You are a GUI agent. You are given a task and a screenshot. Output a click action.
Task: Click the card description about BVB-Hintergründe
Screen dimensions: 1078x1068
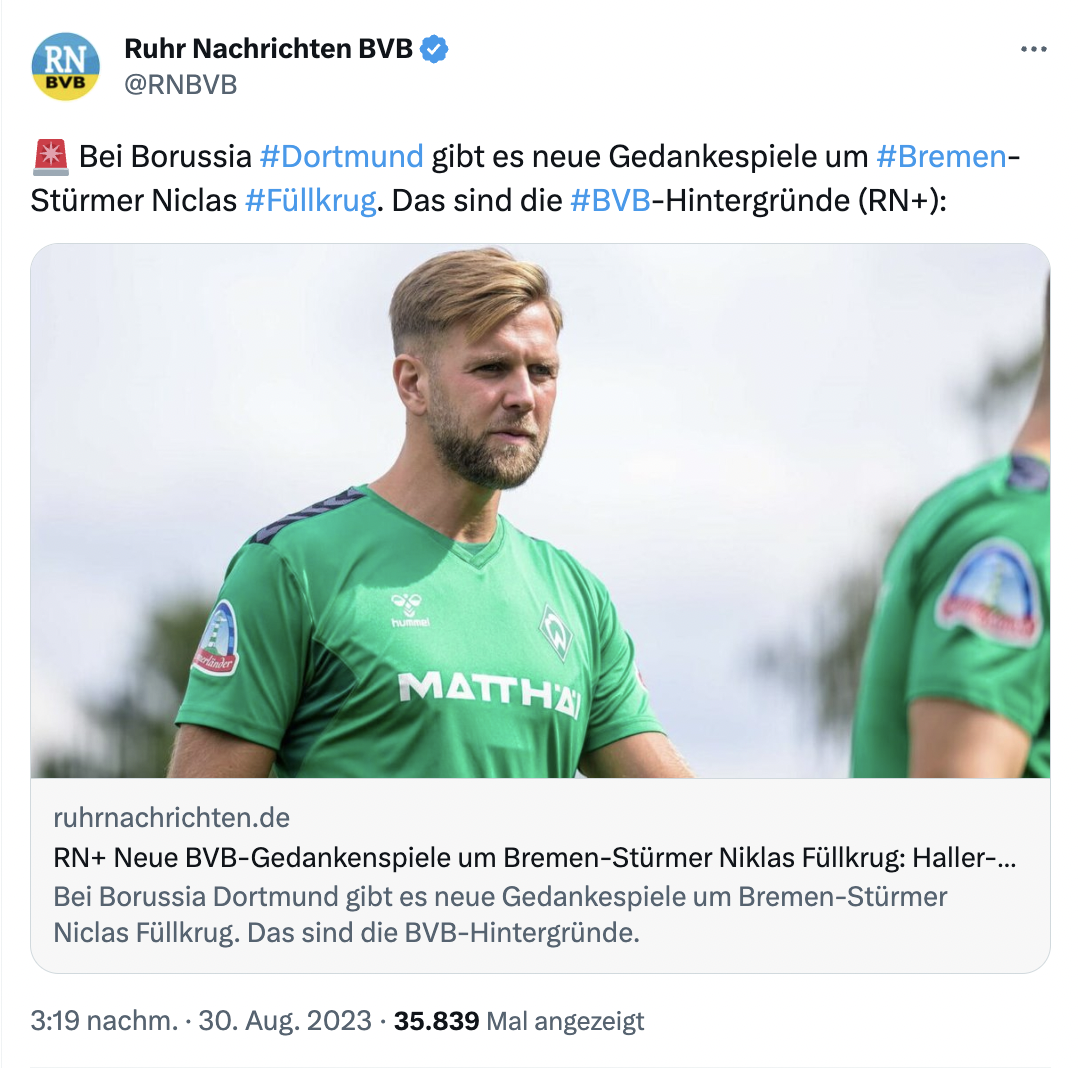pyautogui.click(x=500, y=915)
